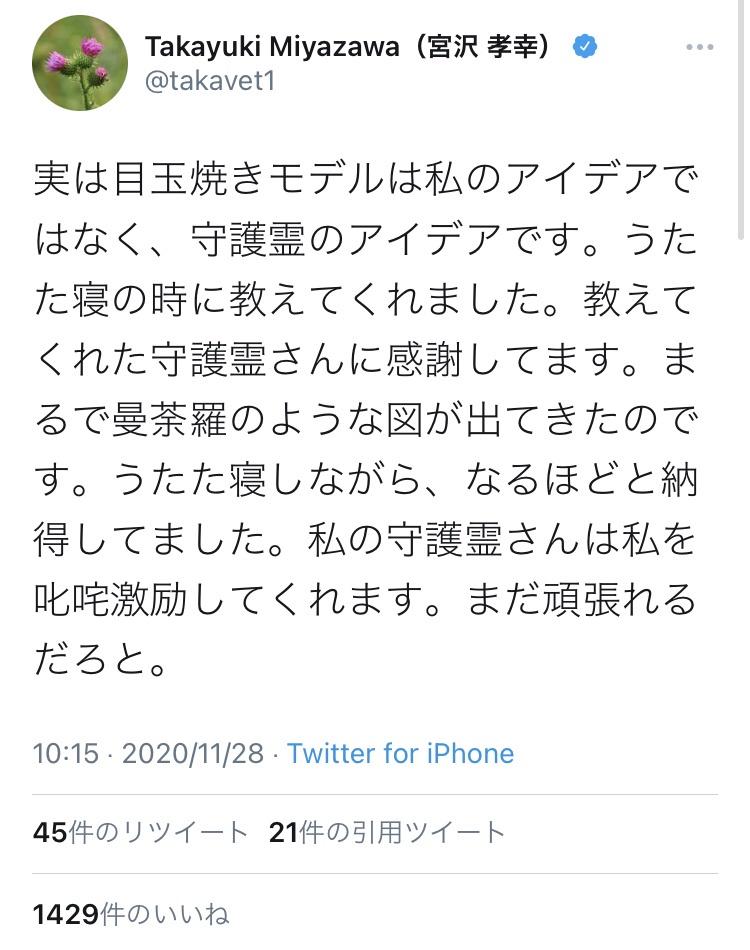The image size is (750, 950).
Task: Click the word 曼荼羅 in the tweet
Action: pyautogui.click(x=184, y=421)
